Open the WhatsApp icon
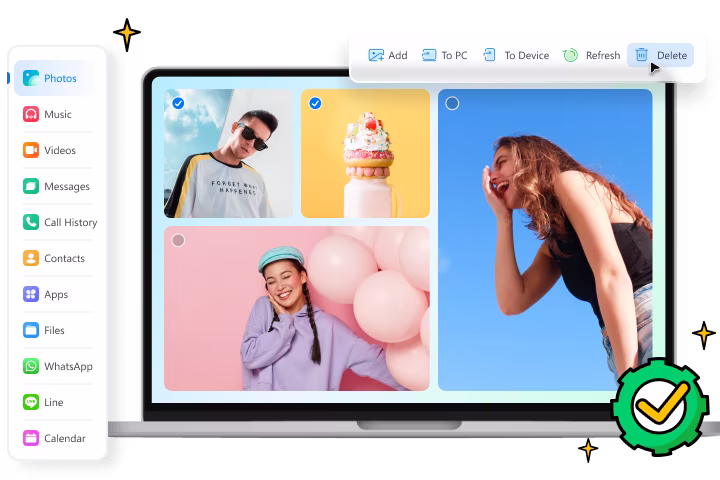Image resolution: width=720 pixels, height=480 pixels. [31, 366]
